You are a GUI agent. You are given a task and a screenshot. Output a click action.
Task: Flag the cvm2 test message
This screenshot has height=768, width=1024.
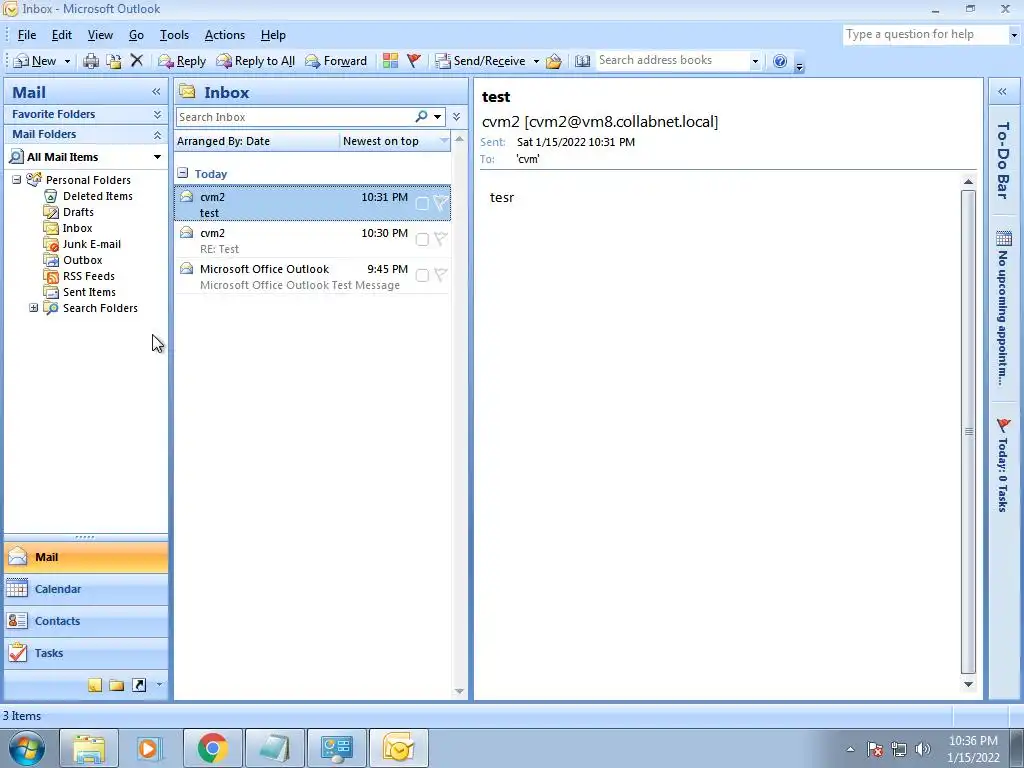[441, 203]
